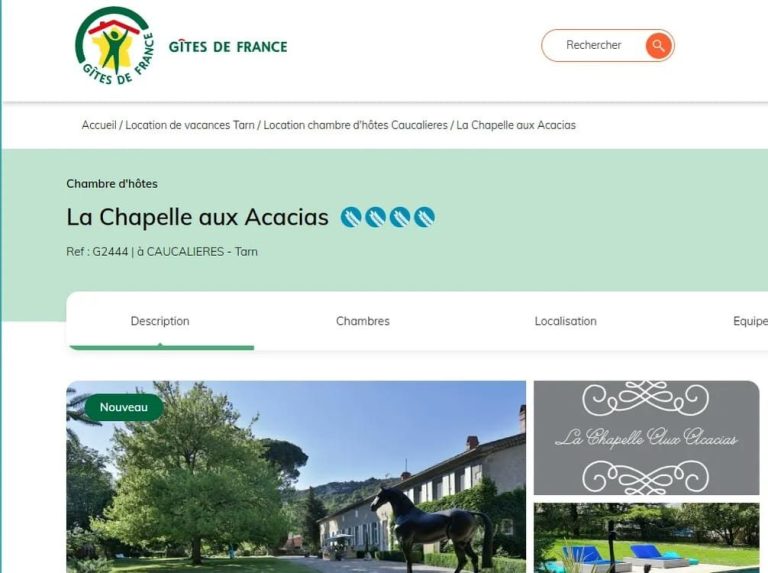Click the Nouveau badge on photo
Viewport: 768px width, 573px height.
point(124,407)
